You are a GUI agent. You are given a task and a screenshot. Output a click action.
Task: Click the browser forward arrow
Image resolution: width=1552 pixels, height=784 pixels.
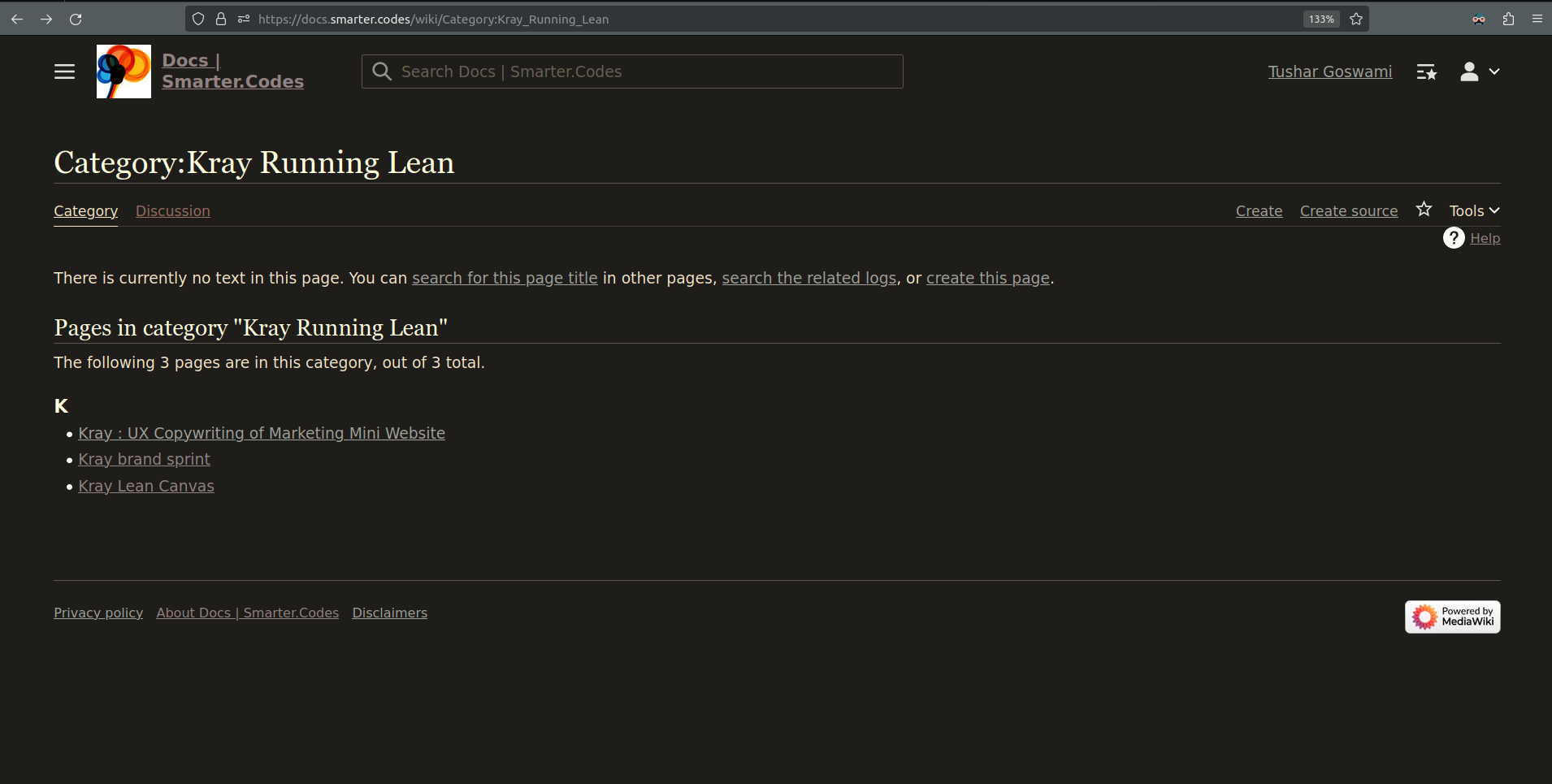point(46,19)
